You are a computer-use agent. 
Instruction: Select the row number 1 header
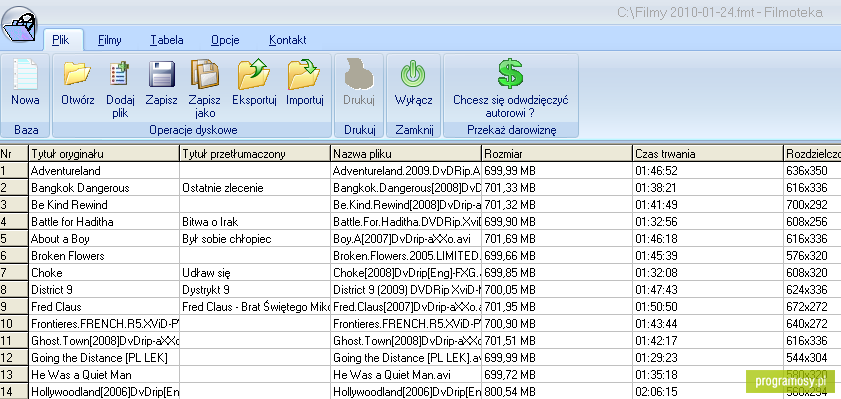[14, 171]
